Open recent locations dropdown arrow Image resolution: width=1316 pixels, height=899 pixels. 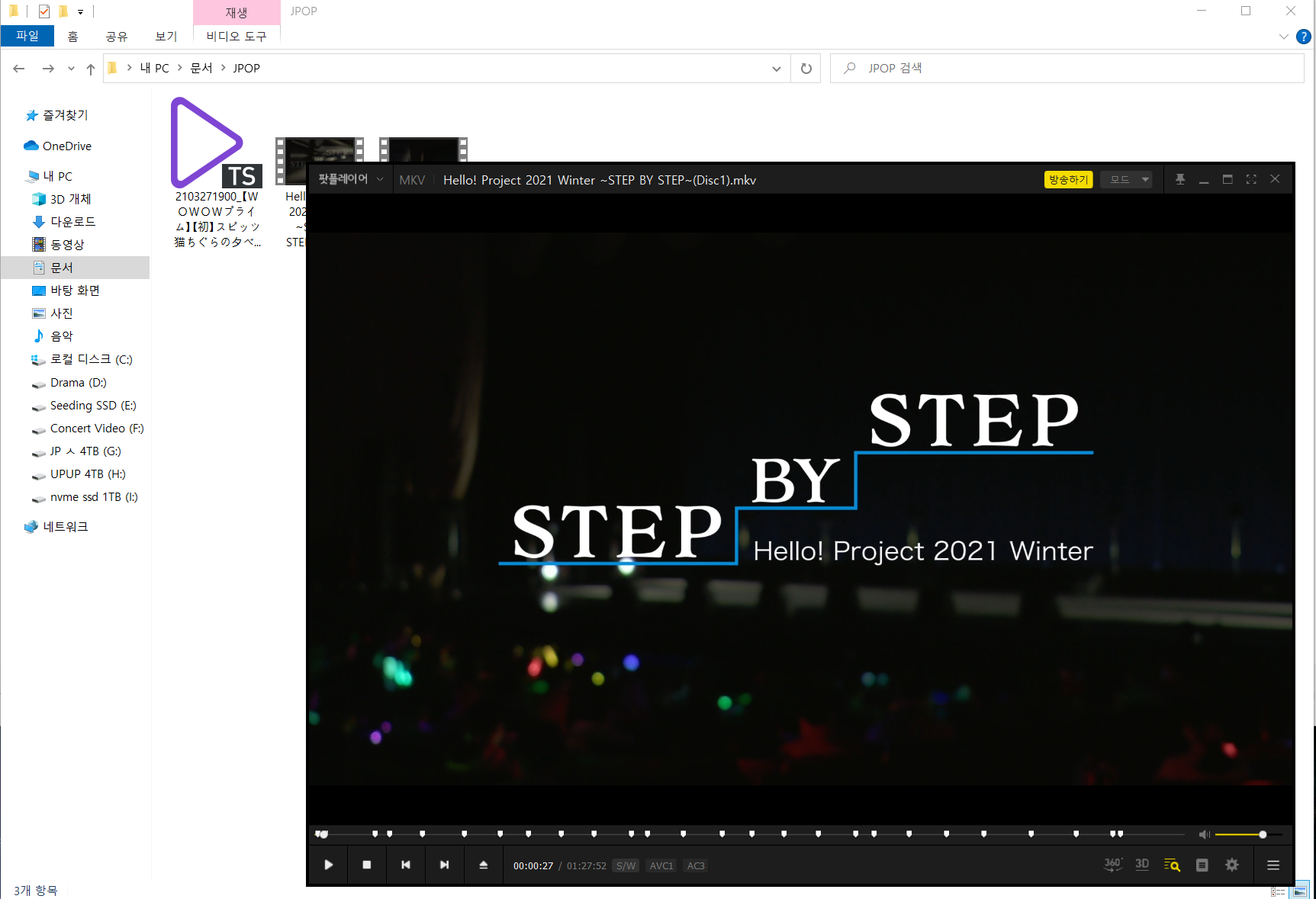[71, 69]
